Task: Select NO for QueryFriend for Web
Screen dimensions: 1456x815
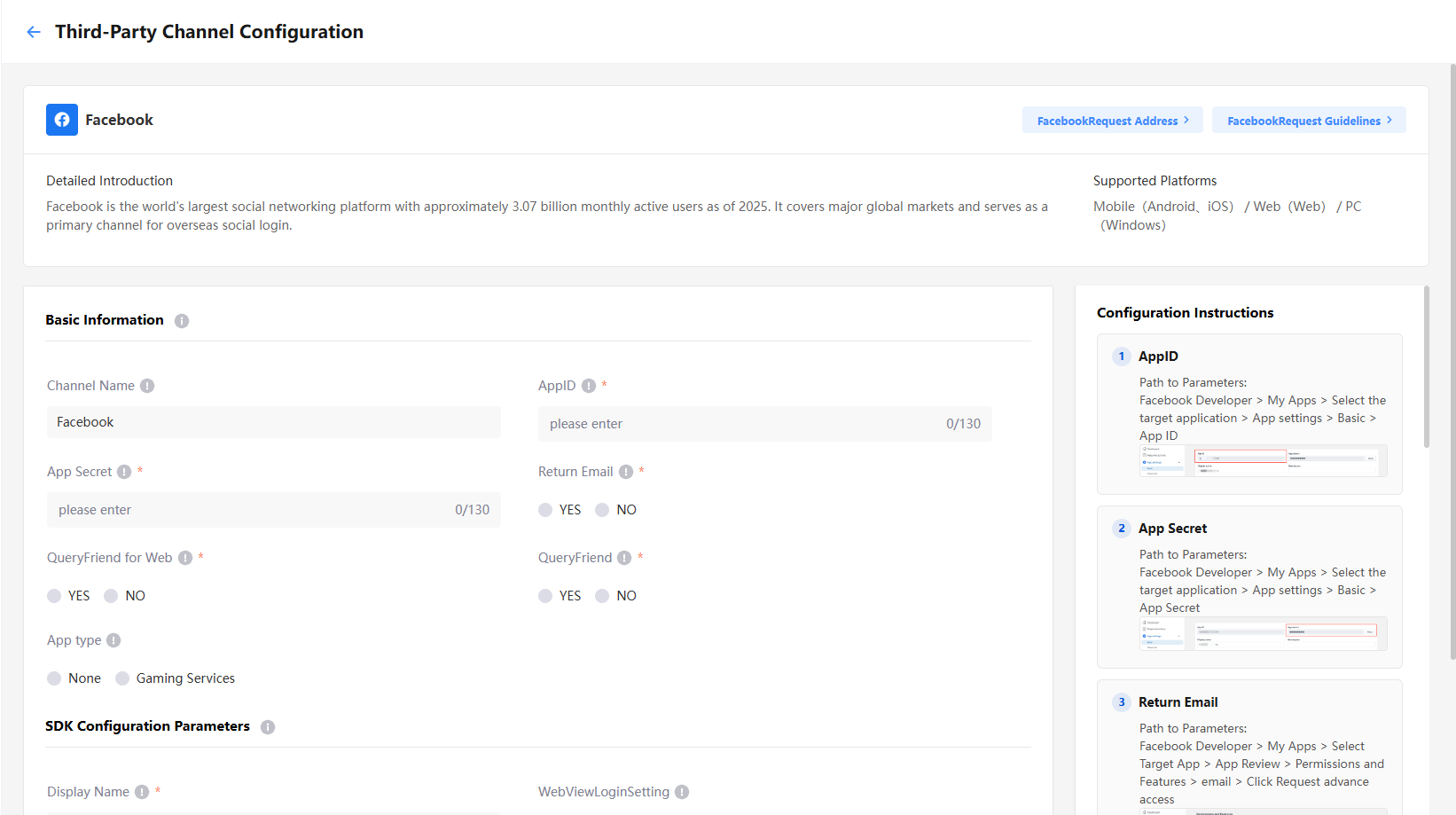Action: pyautogui.click(x=111, y=596)
